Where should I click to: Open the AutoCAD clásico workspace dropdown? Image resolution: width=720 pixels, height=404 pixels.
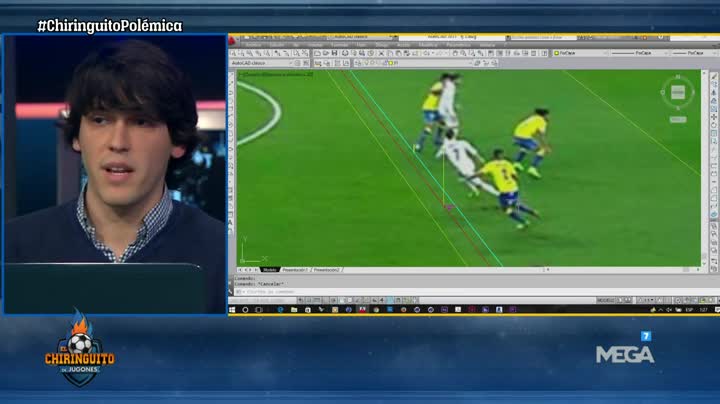click(262, 63)
